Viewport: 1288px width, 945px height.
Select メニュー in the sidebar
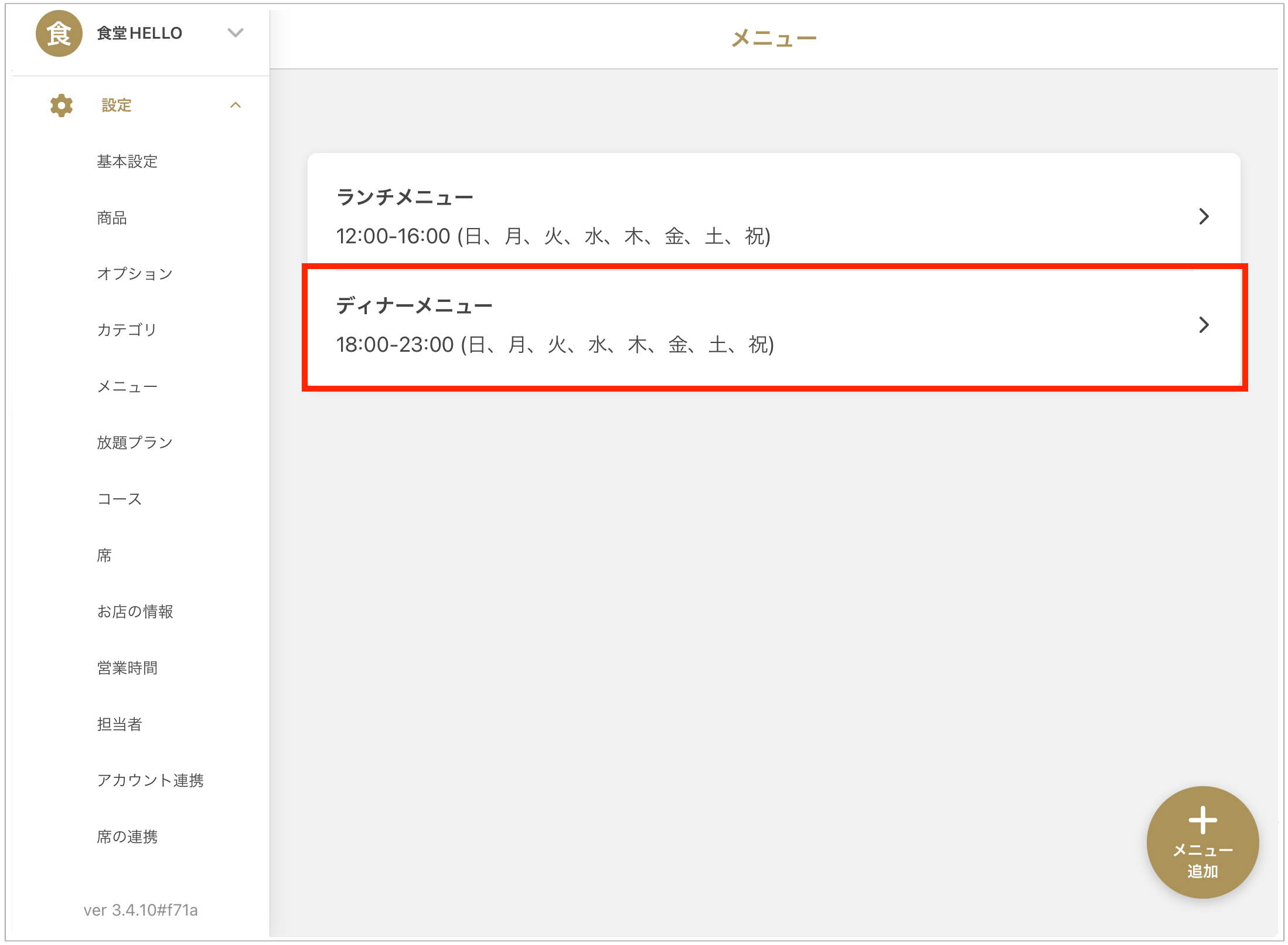[127, 386]
